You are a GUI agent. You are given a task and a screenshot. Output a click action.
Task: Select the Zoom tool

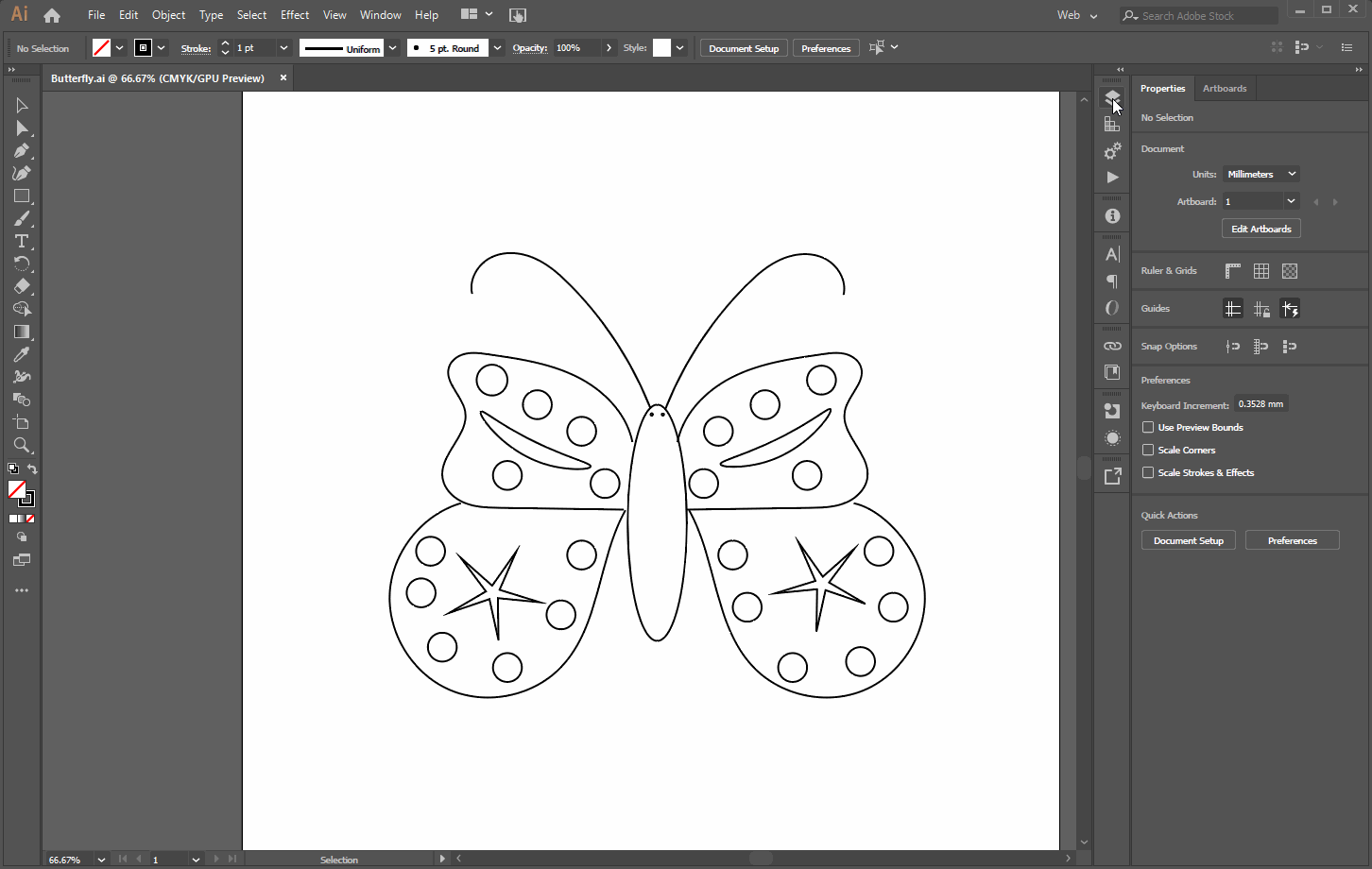point(22,445)
